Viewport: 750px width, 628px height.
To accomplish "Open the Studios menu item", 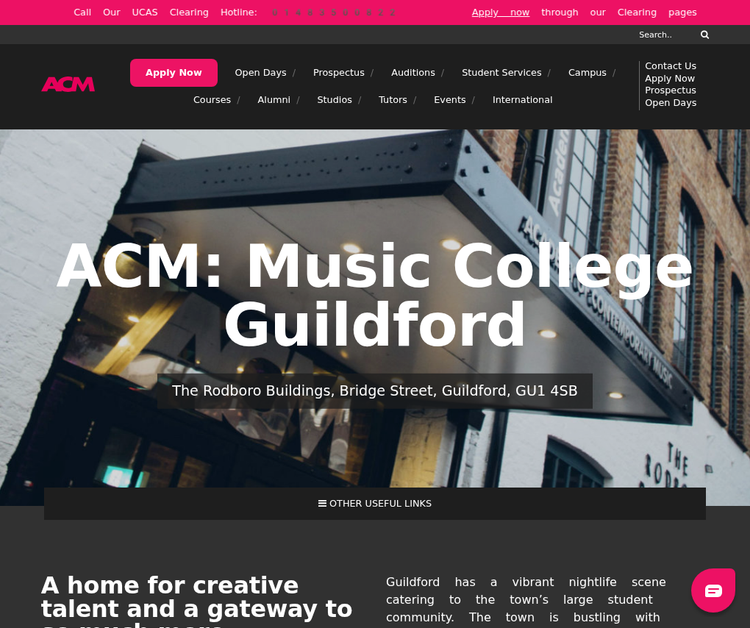I will (x=334, y=100).
